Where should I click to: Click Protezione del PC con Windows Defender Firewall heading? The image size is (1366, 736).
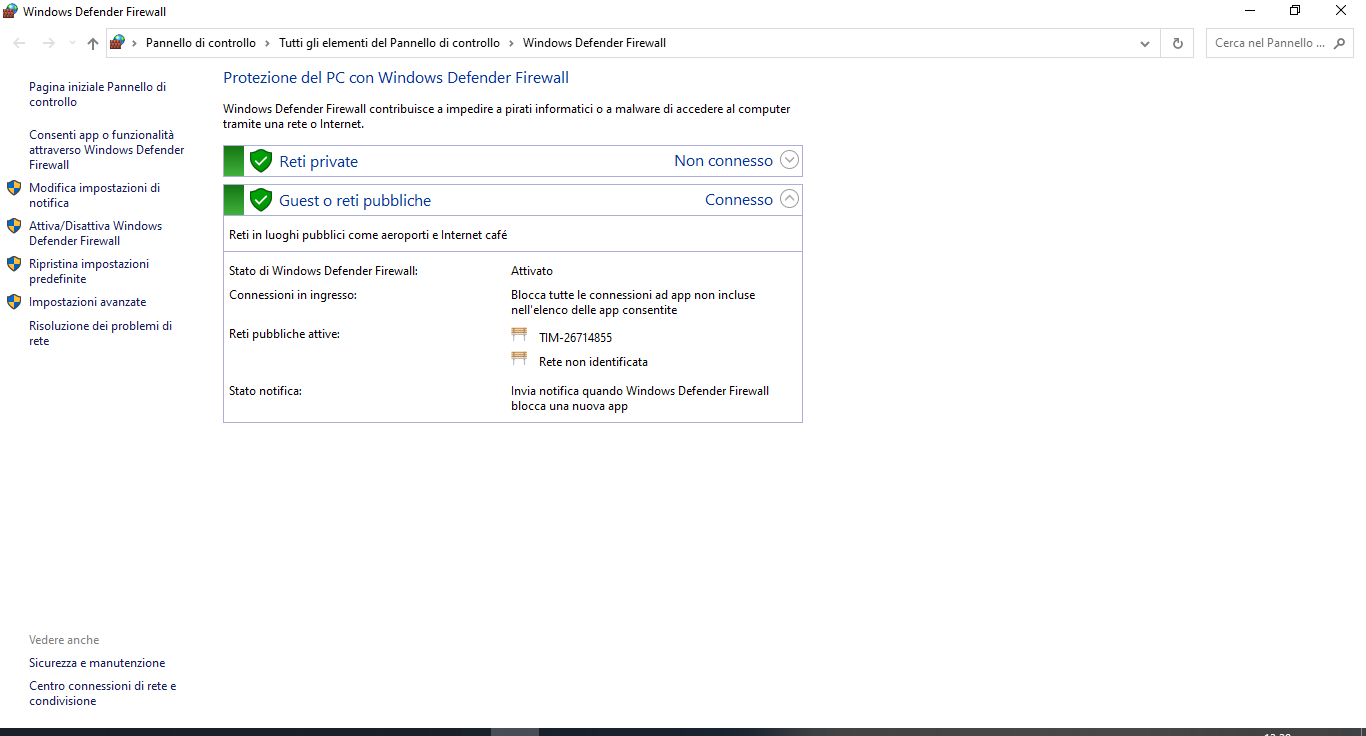pos(396,78)
